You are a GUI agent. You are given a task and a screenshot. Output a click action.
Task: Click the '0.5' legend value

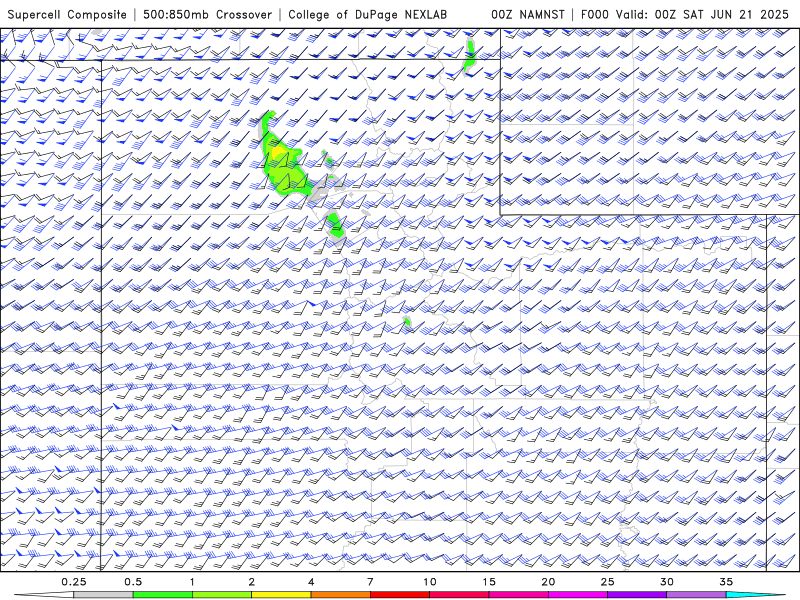[x=133, y=582]
